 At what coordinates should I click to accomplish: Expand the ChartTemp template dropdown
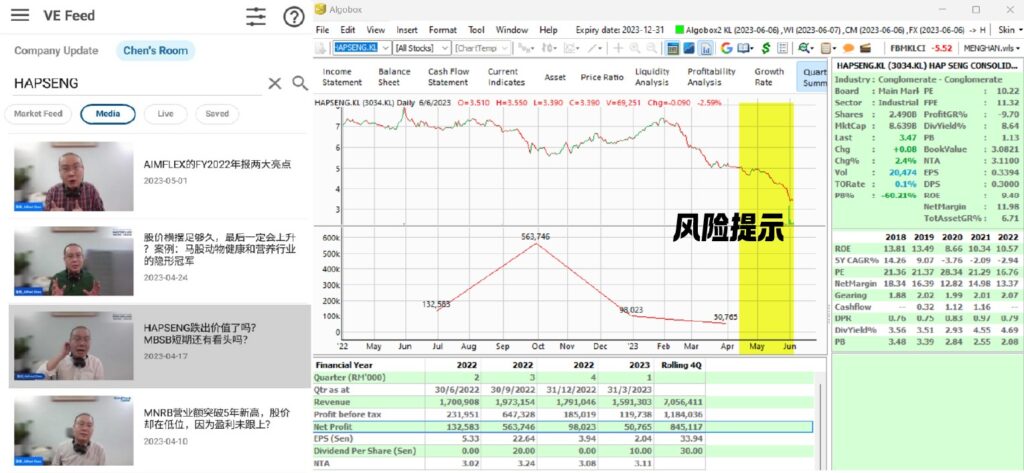(x=505, y=48)
